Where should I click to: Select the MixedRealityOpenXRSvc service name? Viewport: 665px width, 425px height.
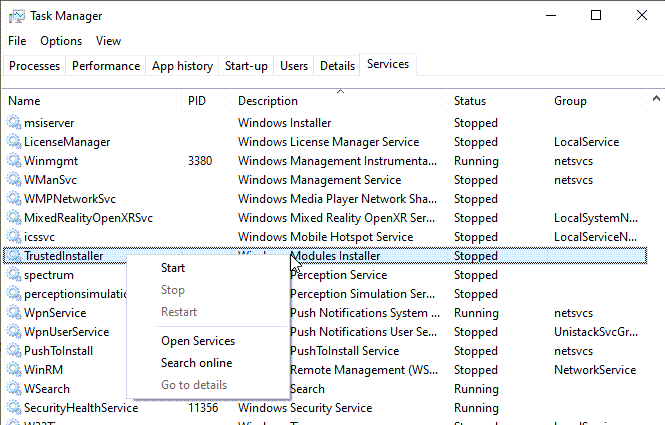pos(88,218)
